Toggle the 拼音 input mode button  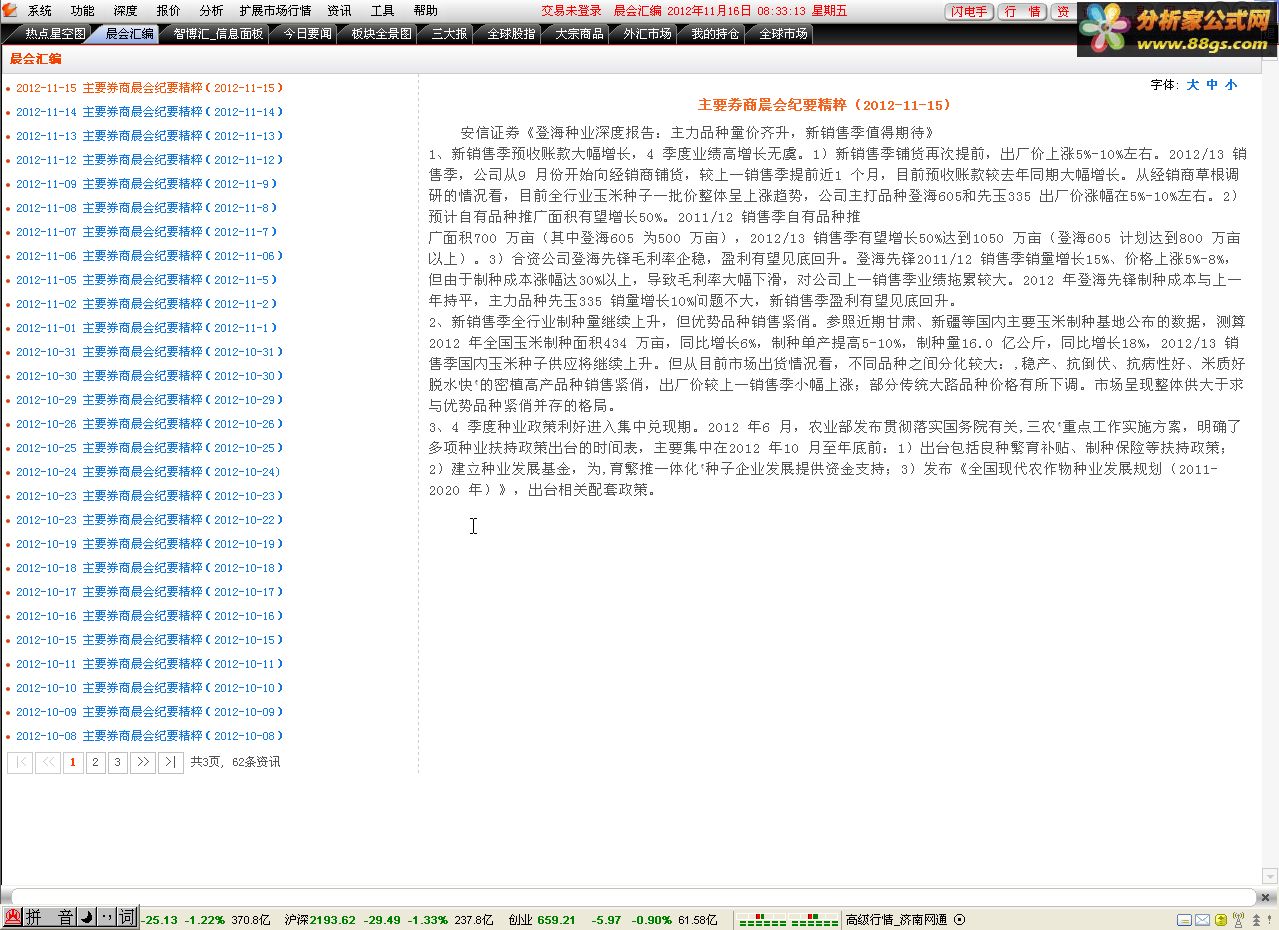[49, 918]
